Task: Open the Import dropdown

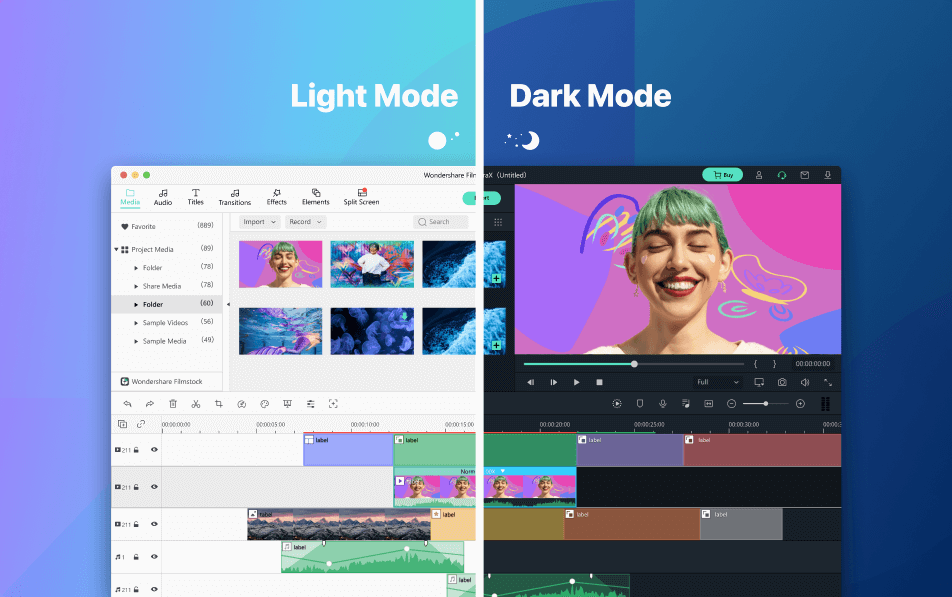Action: coord(259,222)
